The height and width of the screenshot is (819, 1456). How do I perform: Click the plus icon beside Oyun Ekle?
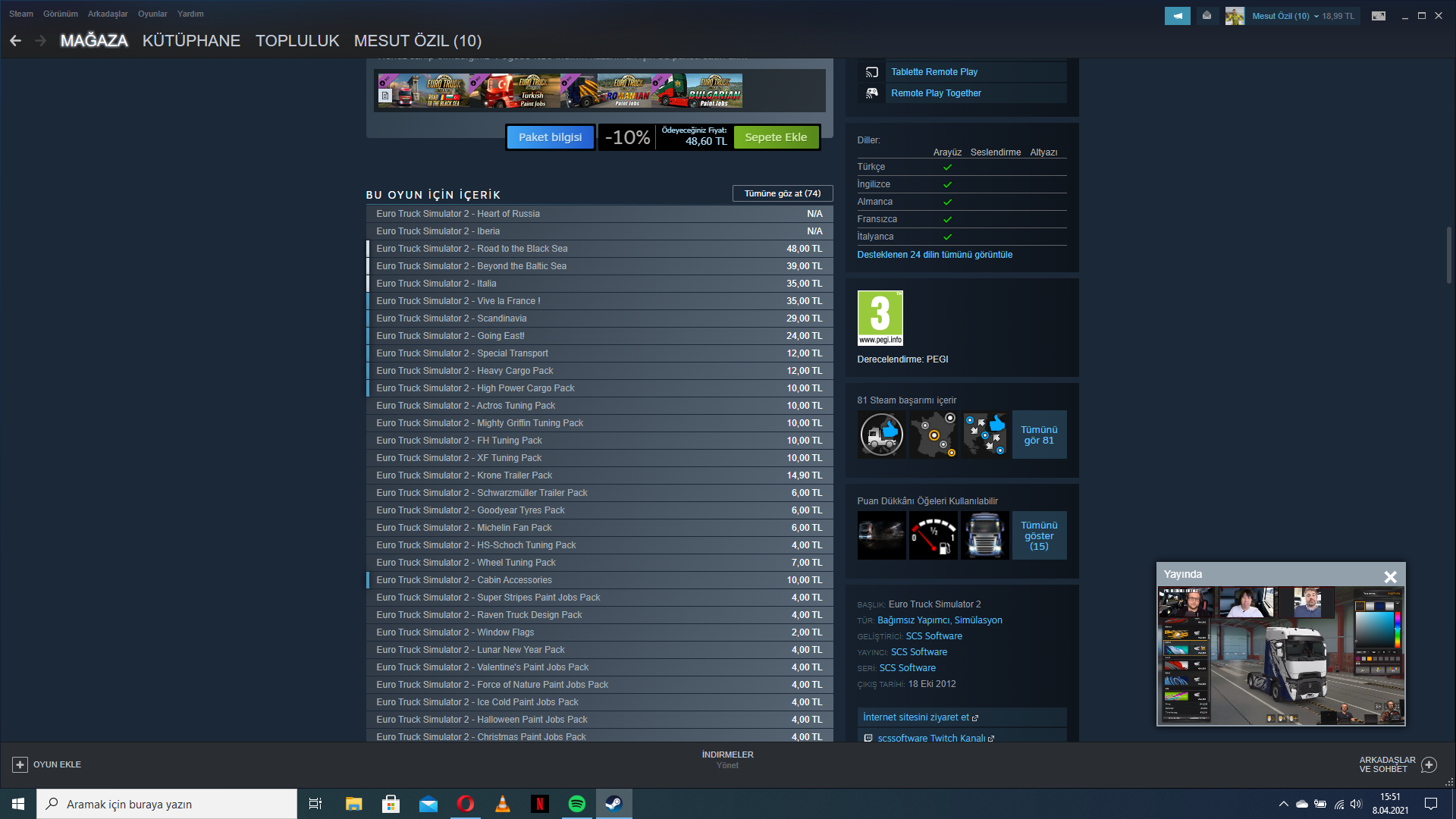point(20,764)
